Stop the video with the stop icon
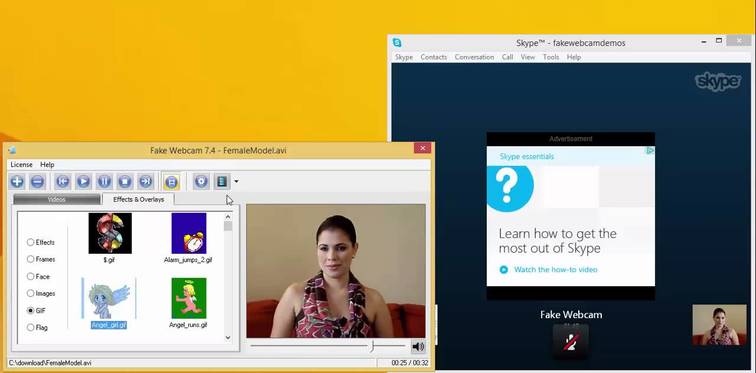 coord(125,182)
